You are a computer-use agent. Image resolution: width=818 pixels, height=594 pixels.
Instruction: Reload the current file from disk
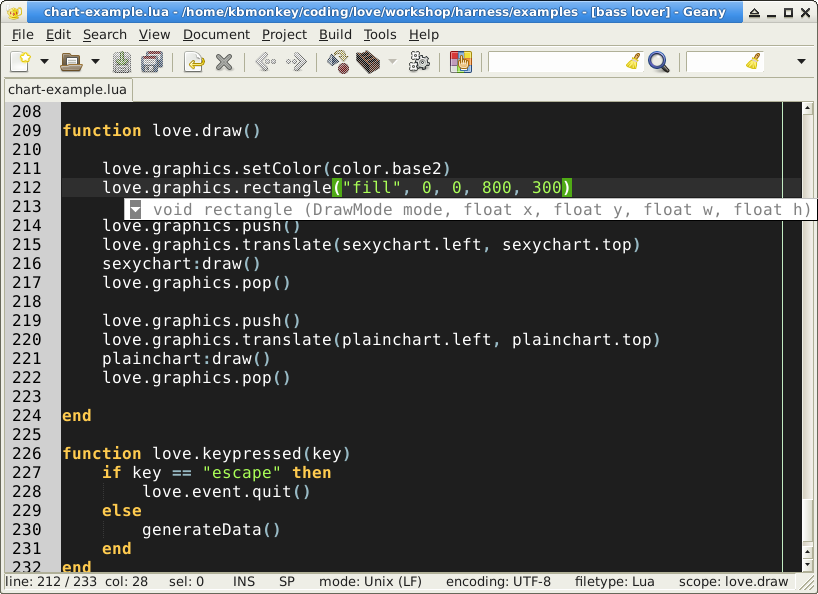coord(194,62)
